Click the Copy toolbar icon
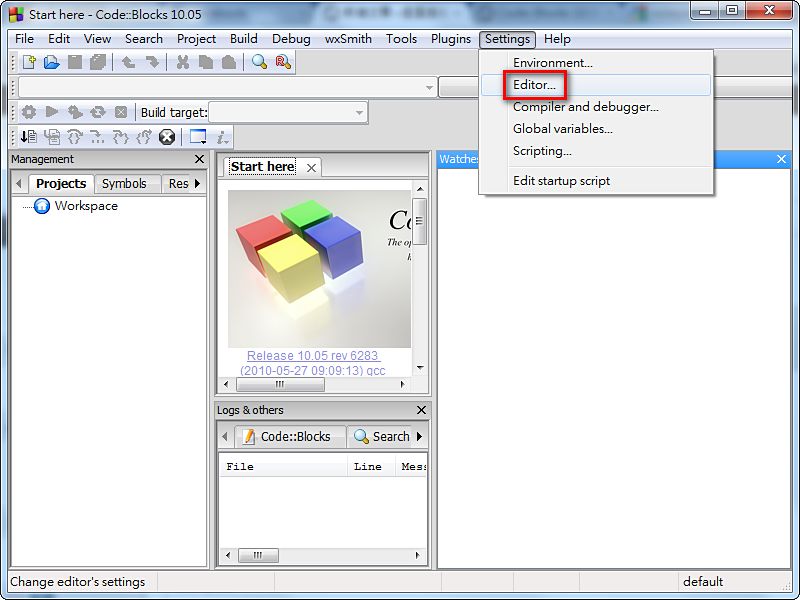 point(206,62)
